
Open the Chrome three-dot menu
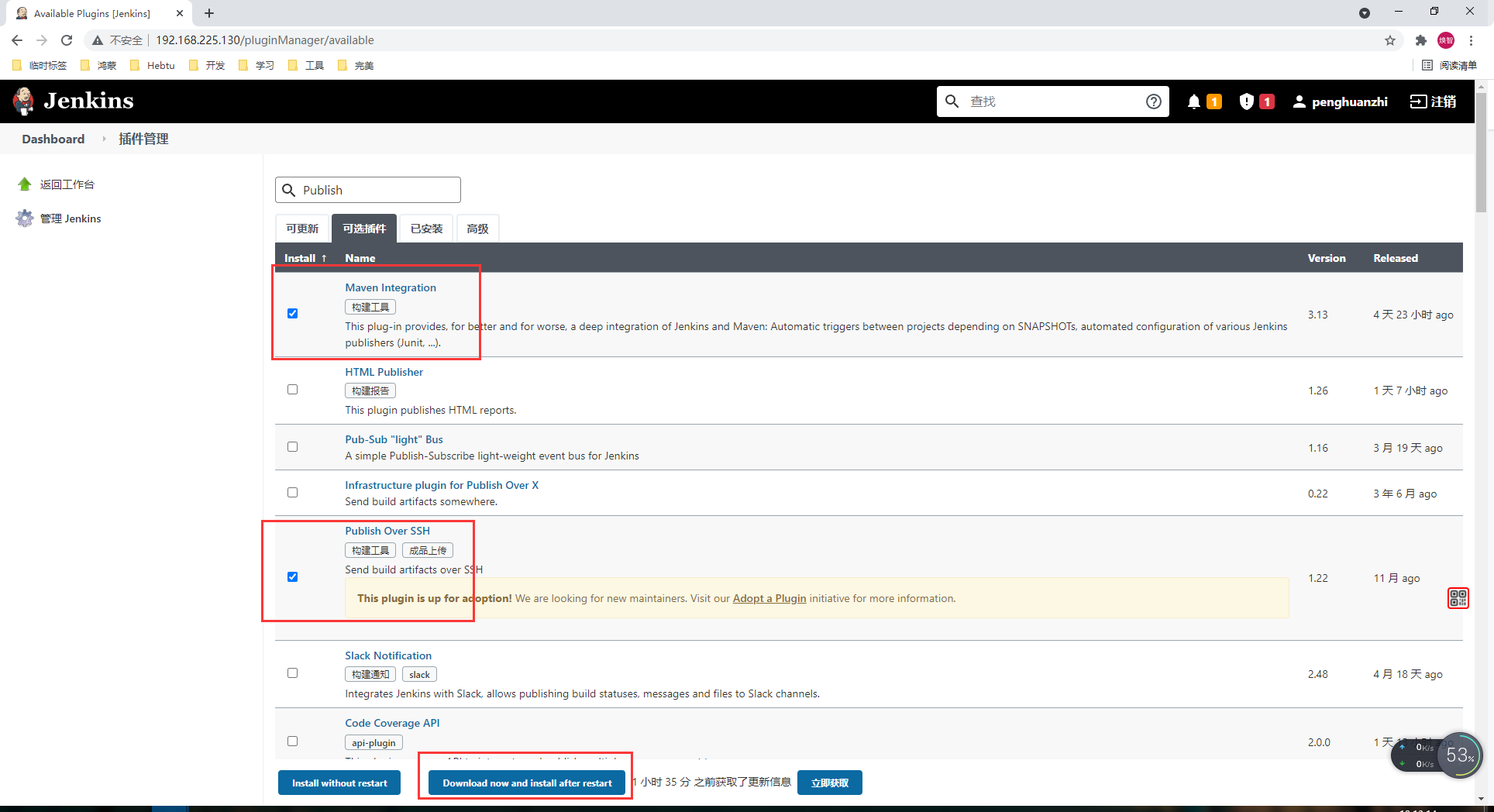point(1471,40)
